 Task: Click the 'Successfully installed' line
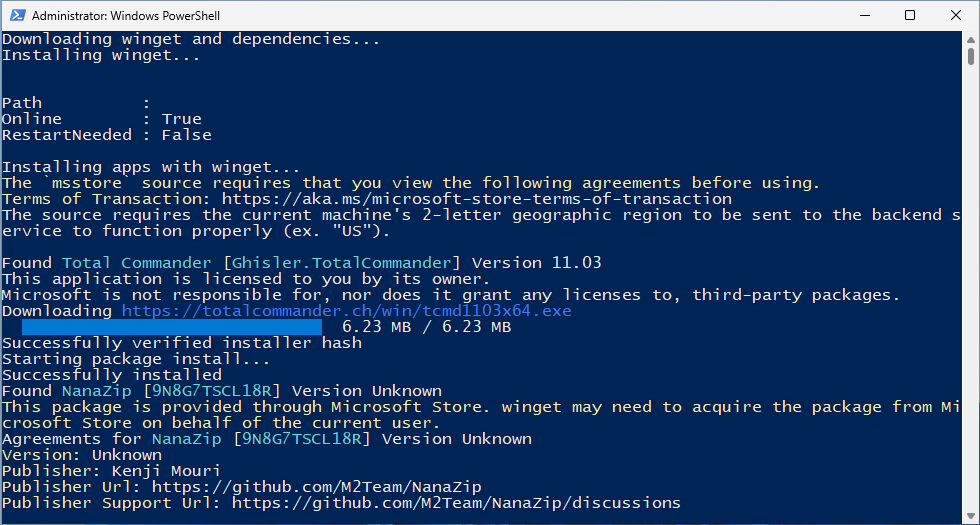[x=112, y=375]
